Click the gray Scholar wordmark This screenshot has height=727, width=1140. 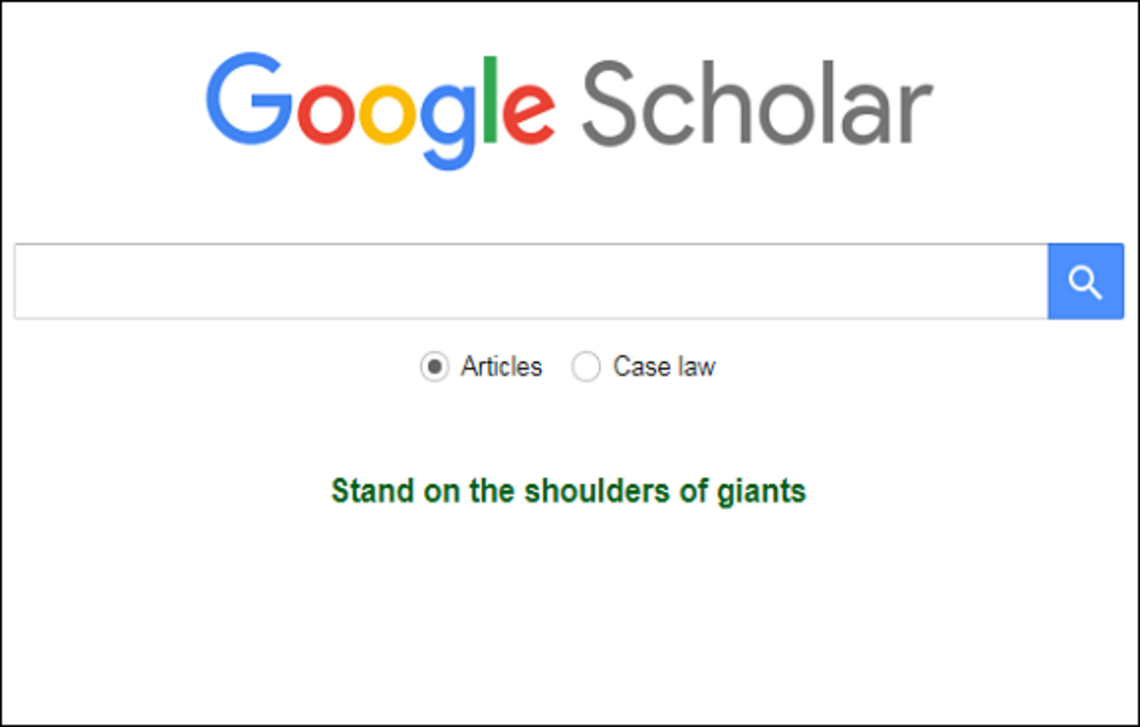(x=757, y=103)
